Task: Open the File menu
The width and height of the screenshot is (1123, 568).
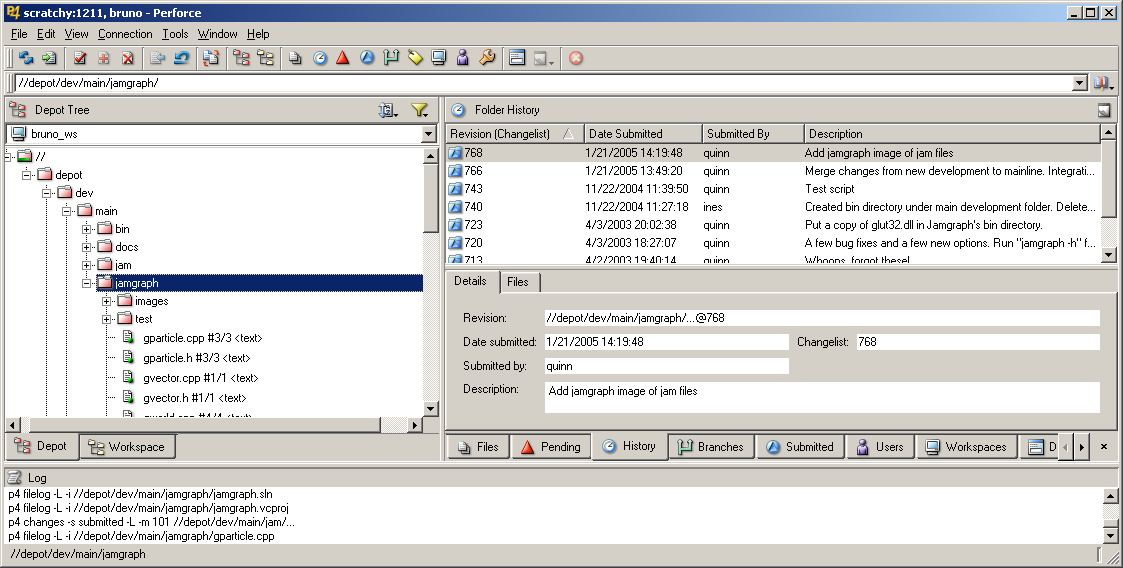Action: click(x=19, y=34)
